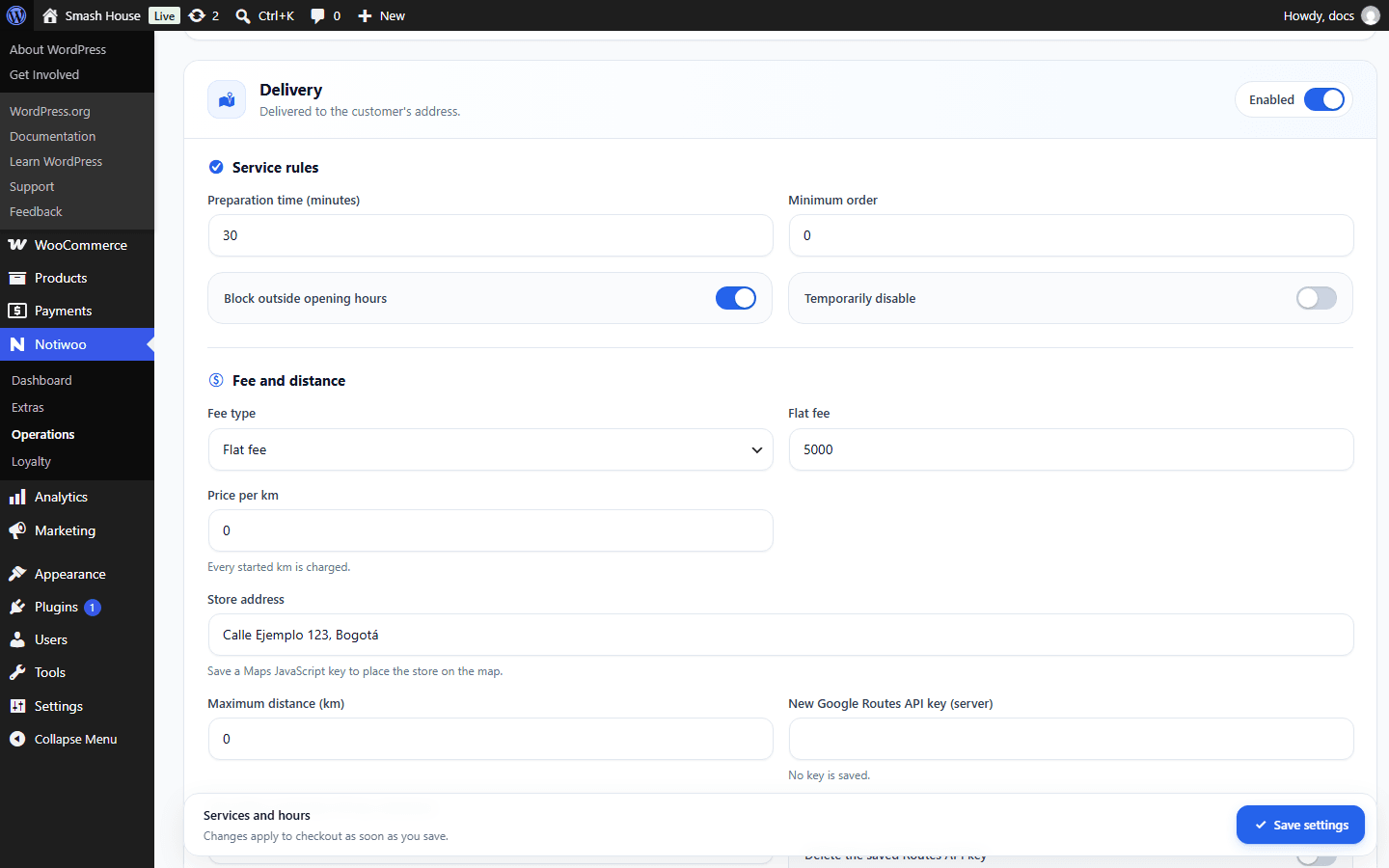Click the updates icon showing 2

point(197,15)
